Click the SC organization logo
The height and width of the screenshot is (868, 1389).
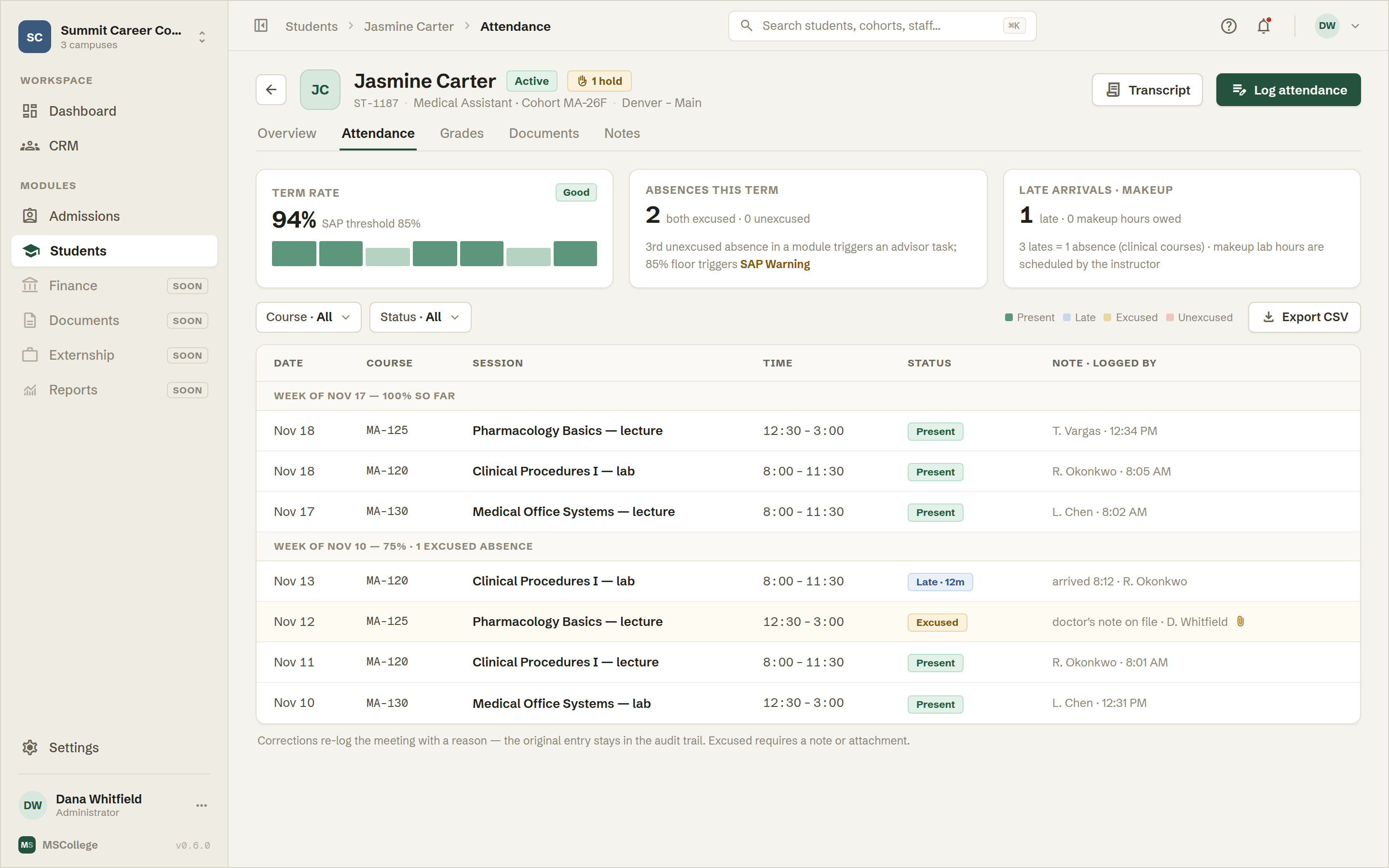[34, 37]
